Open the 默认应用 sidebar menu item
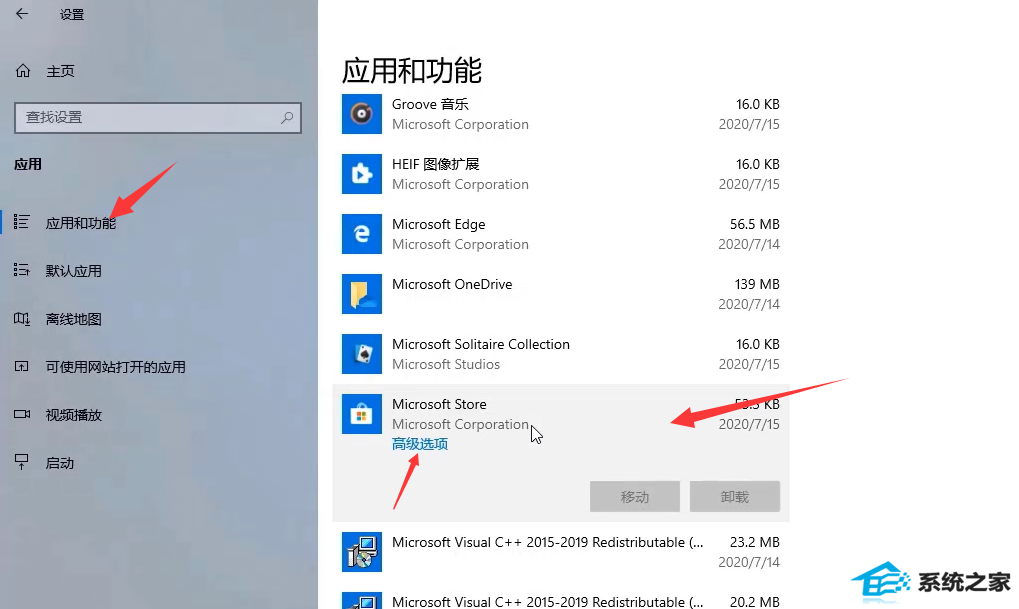 click(73, 271)
